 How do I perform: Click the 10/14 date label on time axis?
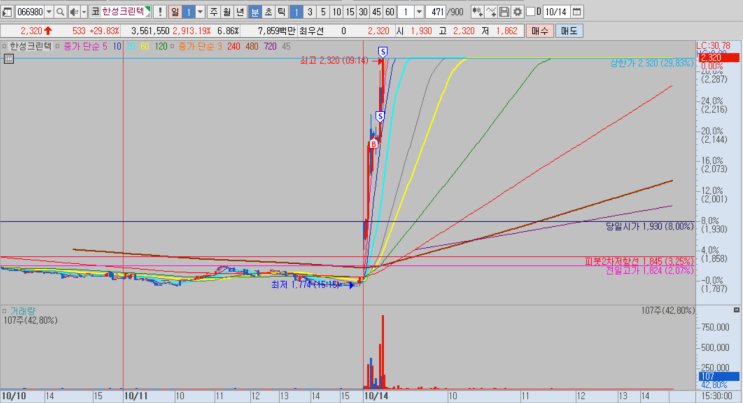376,395
